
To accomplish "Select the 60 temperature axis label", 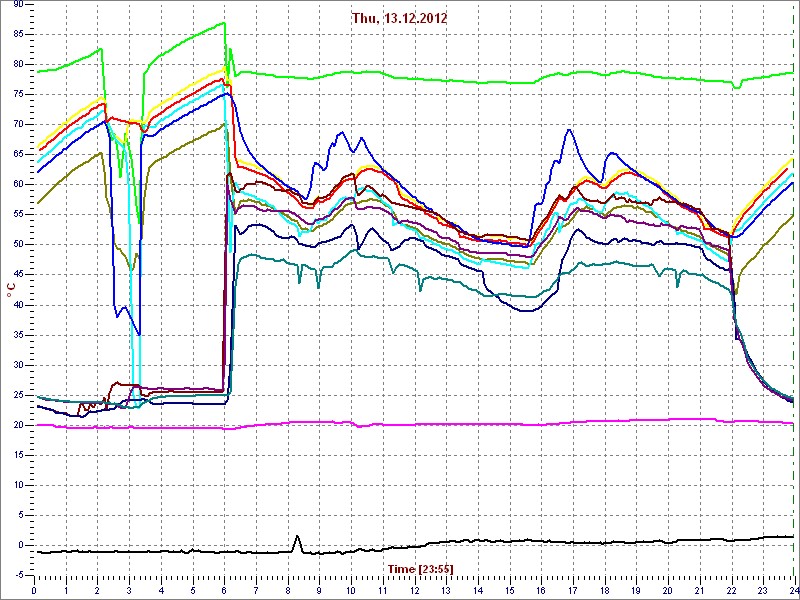I will [17, 185].
